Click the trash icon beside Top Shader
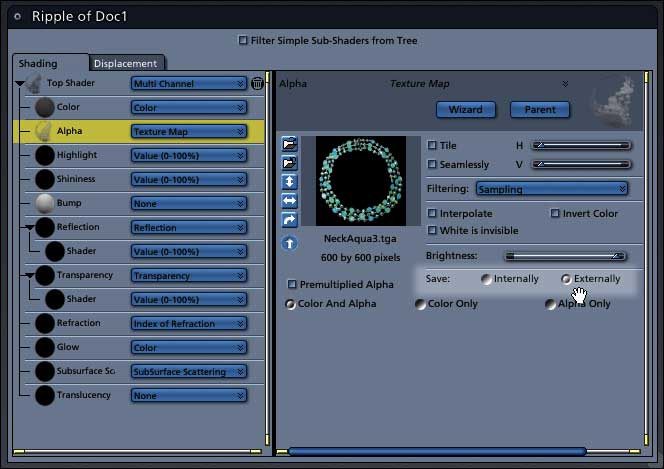 (257, 84)
